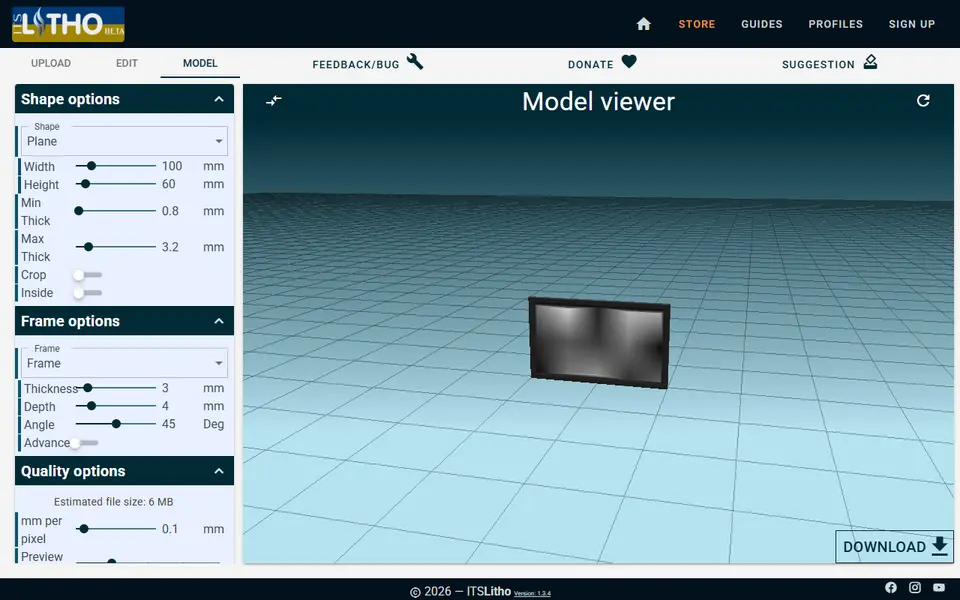Click the suggestion box icon
Viewport: 960px width, 600px height.
tap(870, 62)
